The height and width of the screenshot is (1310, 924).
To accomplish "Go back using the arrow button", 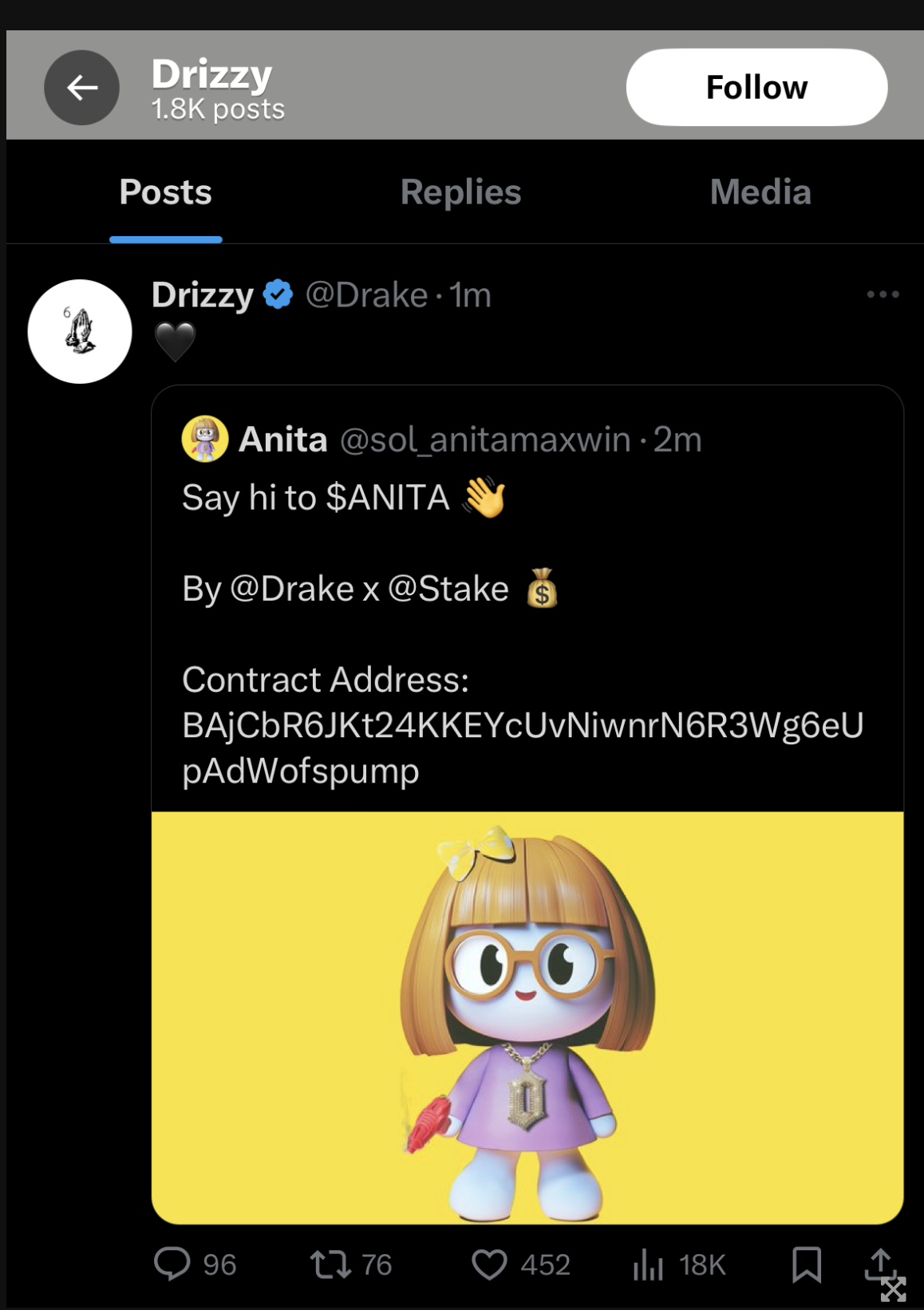I will [81, 86].
